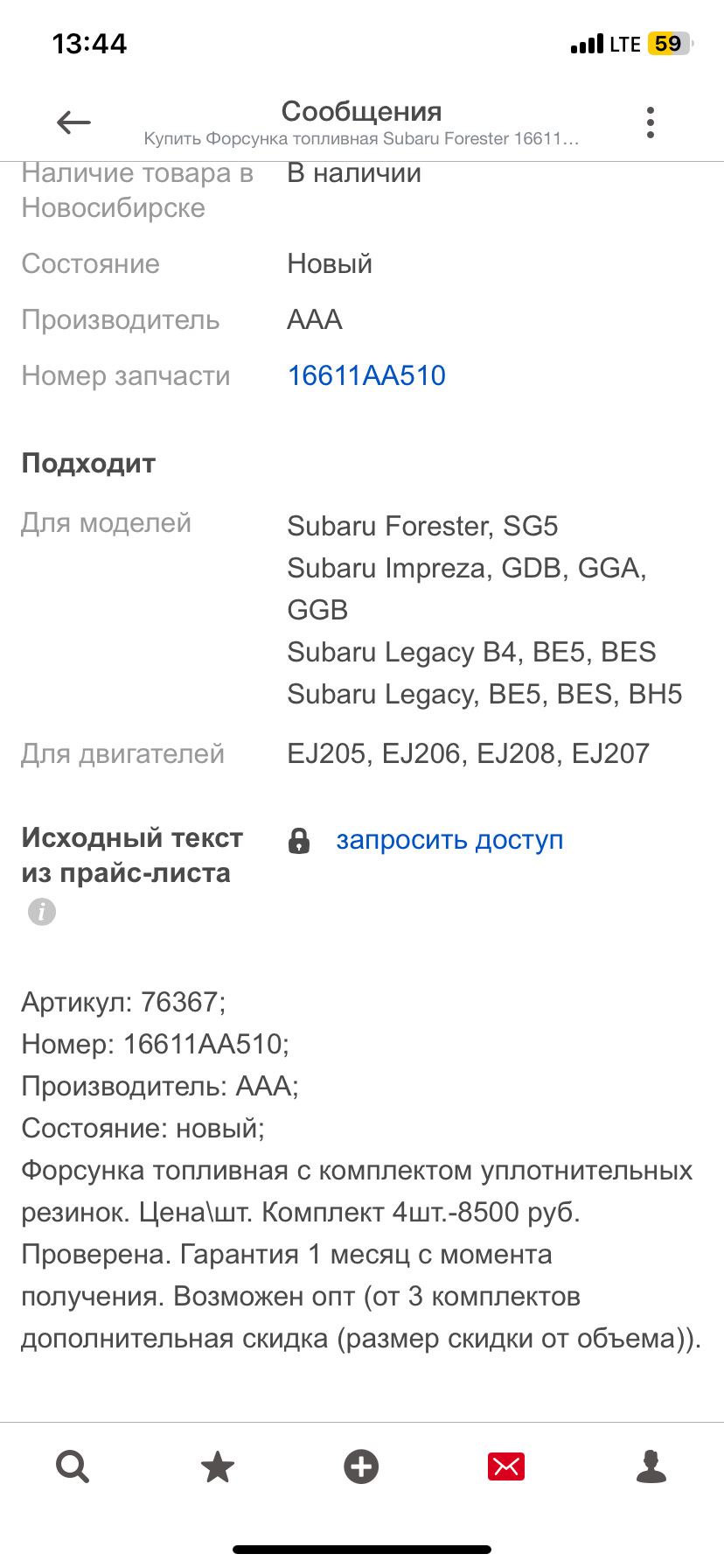The image size is (724, 1568).
Task: Tap запросить доступ to request price list
Action: pyautogui.click(x=449, y=839)
